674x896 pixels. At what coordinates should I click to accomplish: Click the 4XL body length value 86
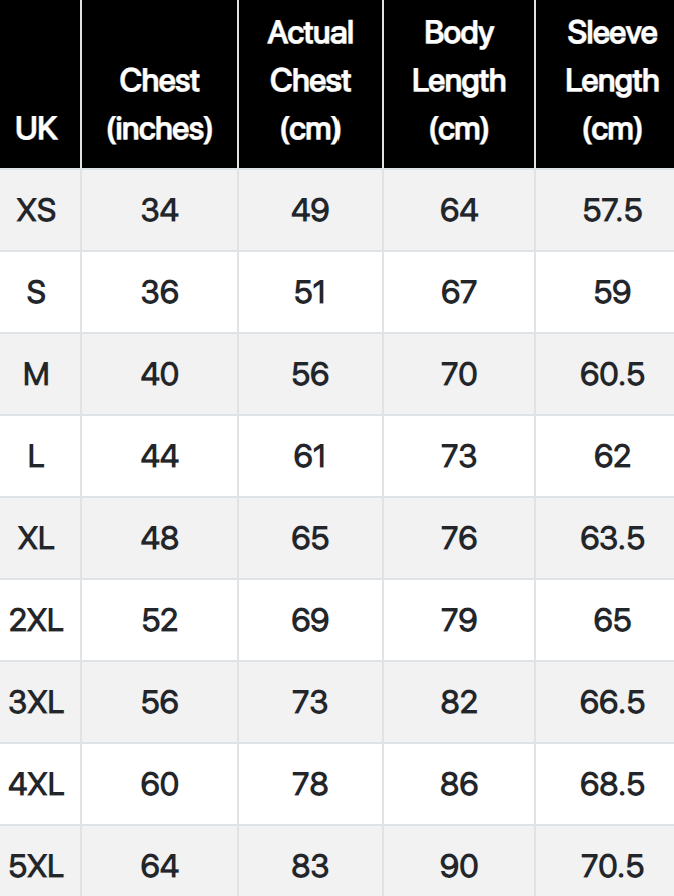click(x=459, y=784)
